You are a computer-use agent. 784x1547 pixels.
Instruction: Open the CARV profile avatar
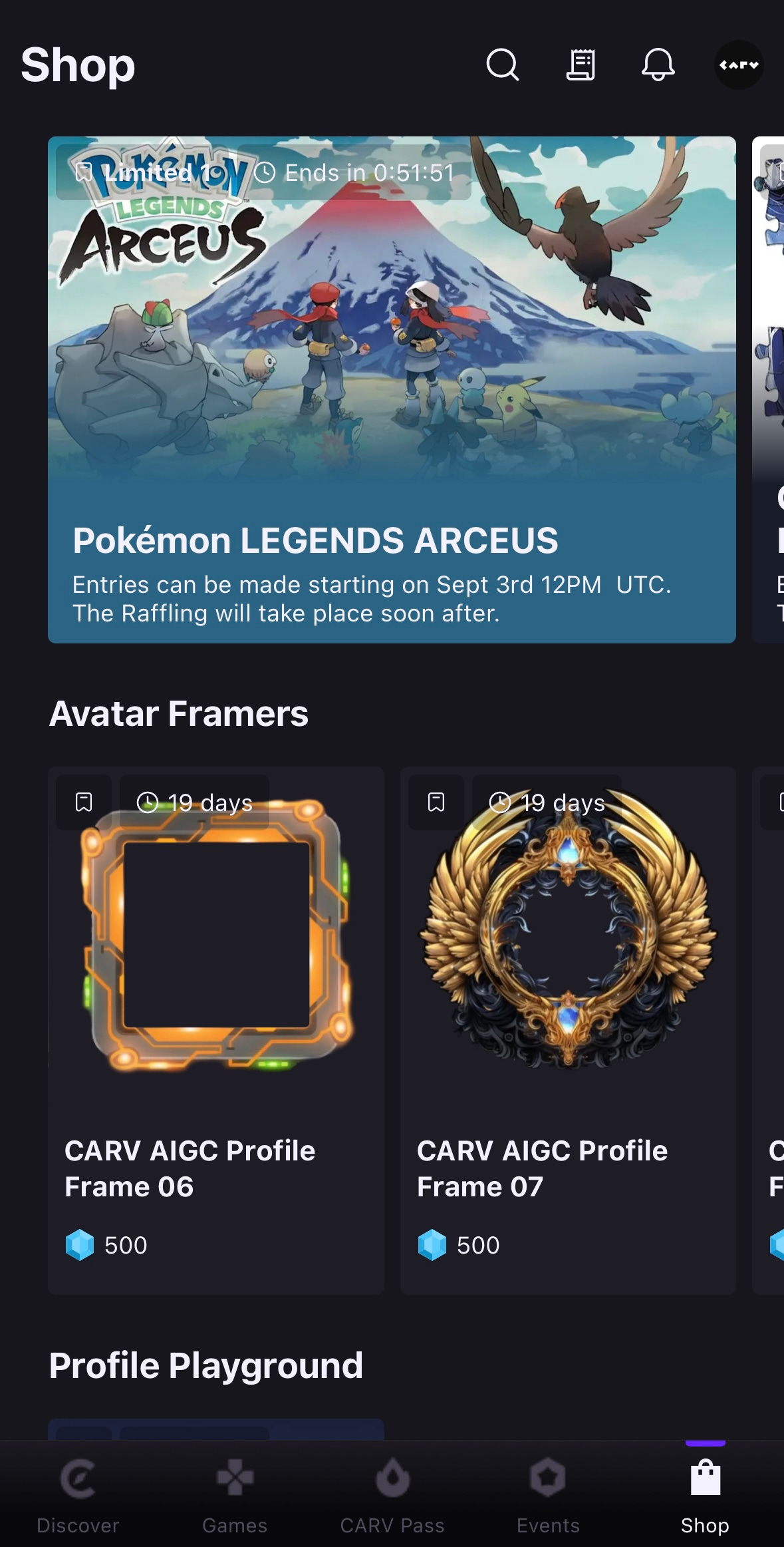point(739,65)
